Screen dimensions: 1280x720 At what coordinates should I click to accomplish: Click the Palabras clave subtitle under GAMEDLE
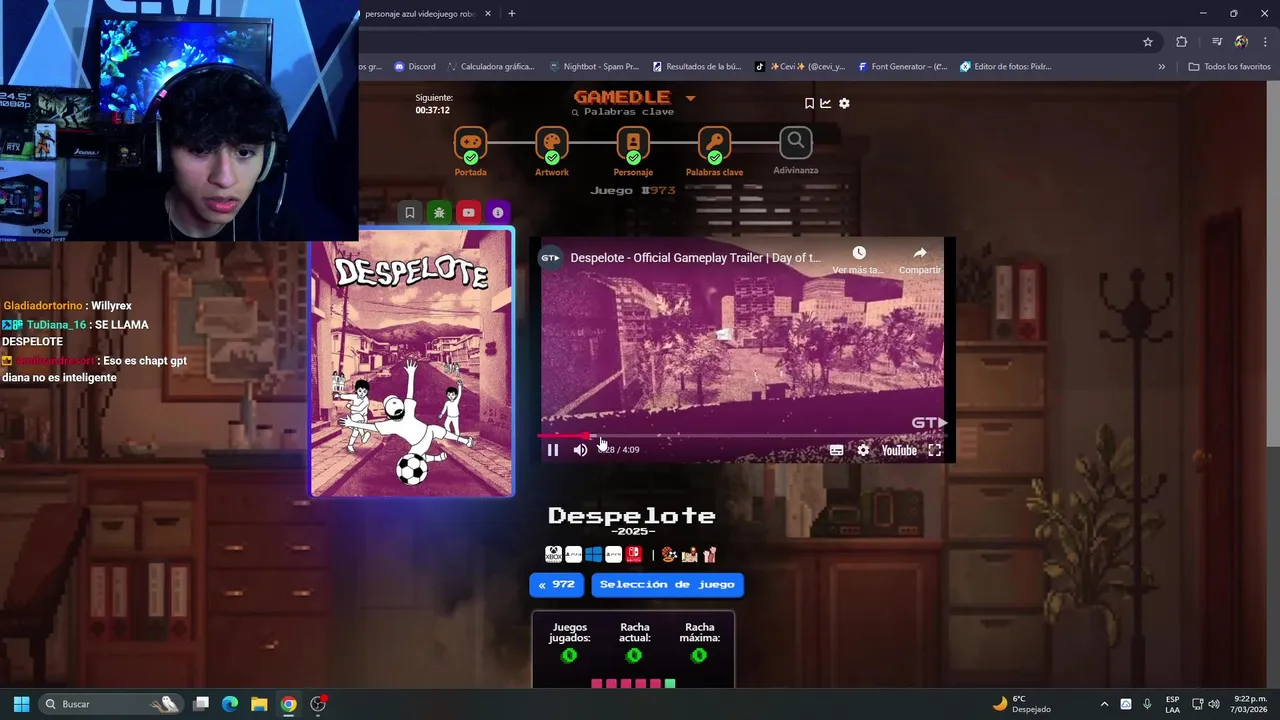tap(621, 112)
